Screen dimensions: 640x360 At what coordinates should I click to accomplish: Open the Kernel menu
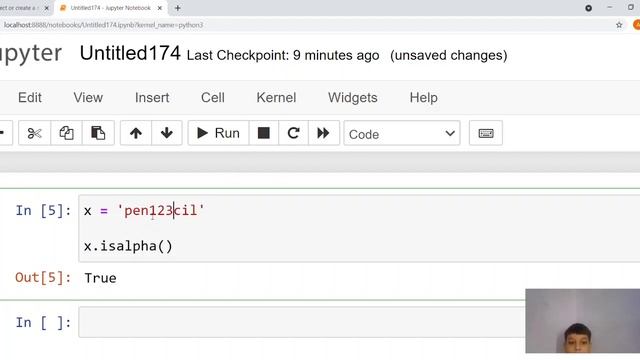(276, 98)
